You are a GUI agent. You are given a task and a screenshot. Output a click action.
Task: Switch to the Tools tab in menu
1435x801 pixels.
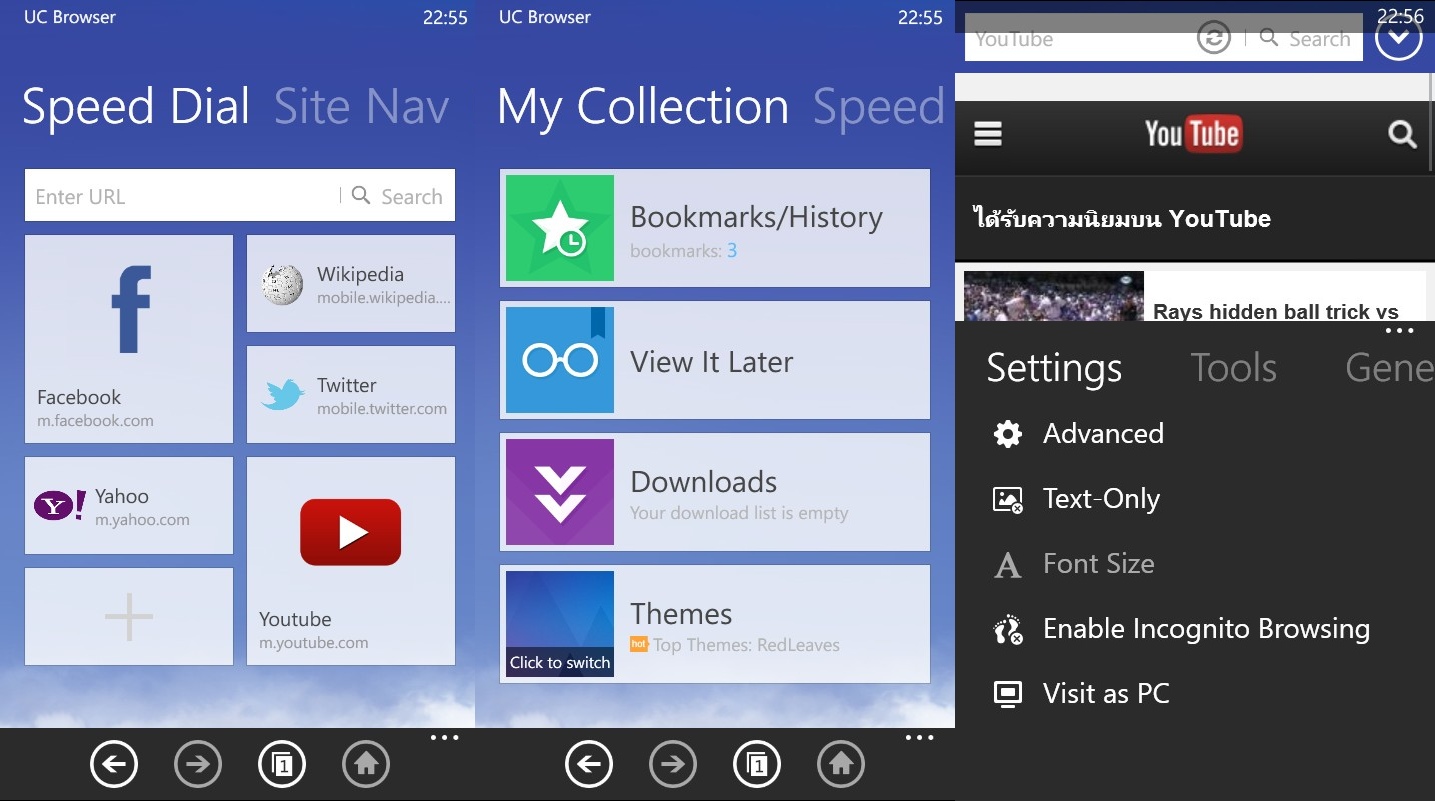pyautogui.click(x=1233, y=368)
